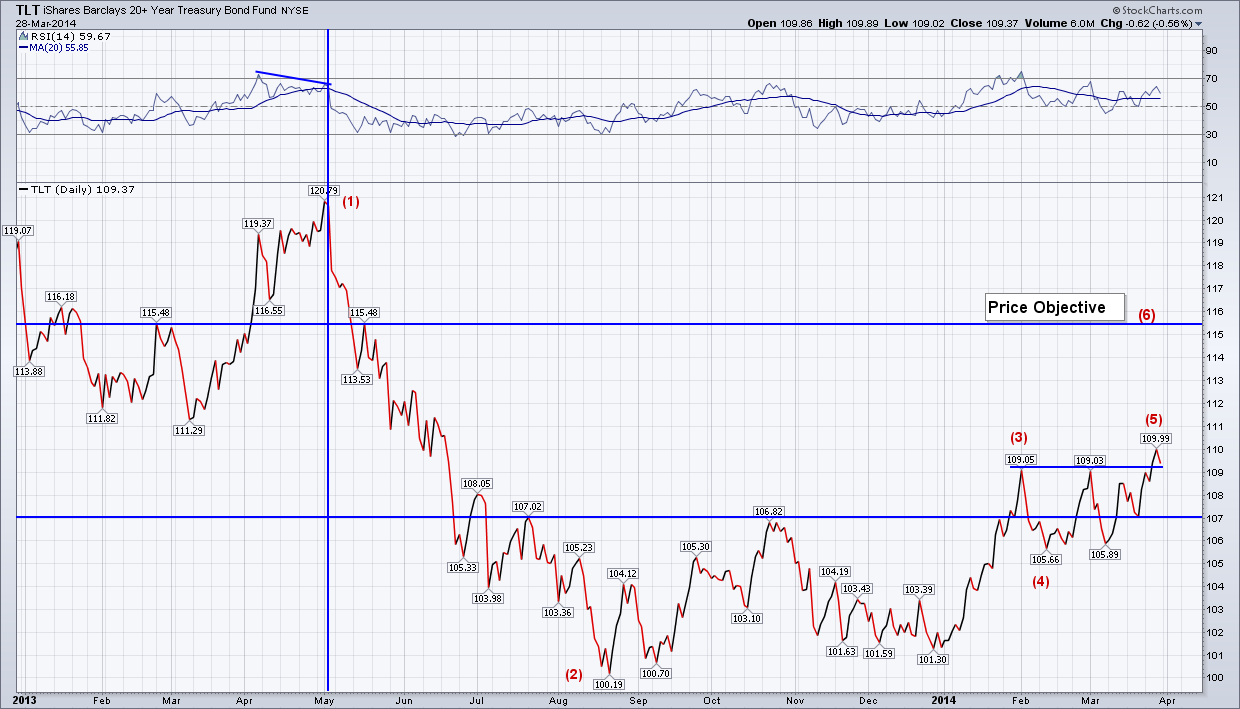The width and height of the screenshot is (1240, 709).
Task: Click the 121 value on price axis
Action: 1216,197
